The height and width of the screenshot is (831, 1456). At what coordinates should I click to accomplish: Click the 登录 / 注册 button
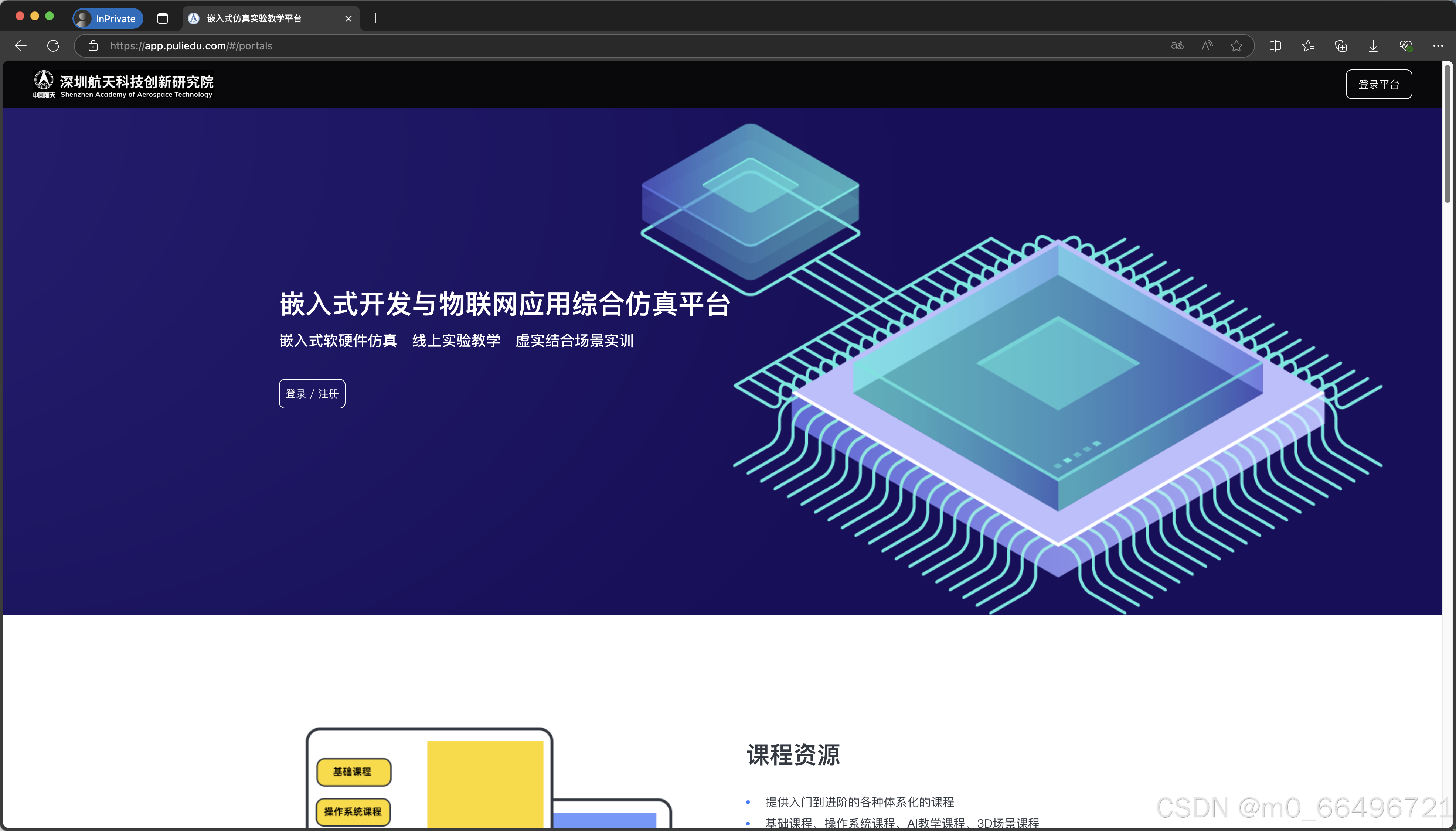tap(312, 394)
